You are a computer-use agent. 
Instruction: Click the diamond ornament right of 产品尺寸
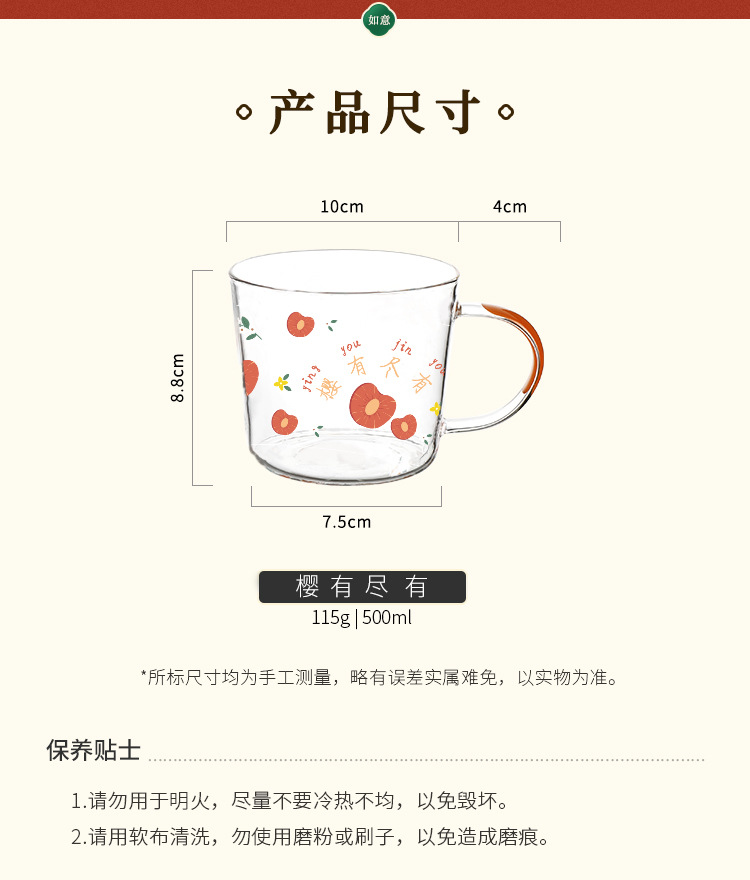coord(506,112)
